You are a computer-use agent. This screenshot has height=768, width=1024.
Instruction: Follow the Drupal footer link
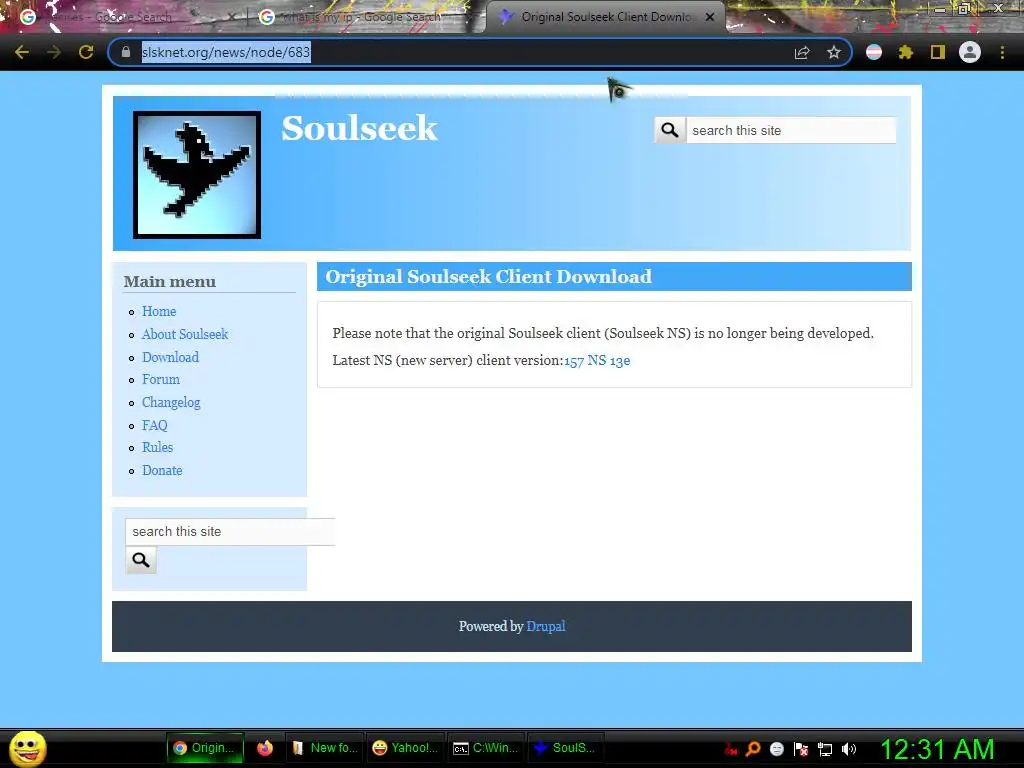pyautogui.click(x=546, y=626)
